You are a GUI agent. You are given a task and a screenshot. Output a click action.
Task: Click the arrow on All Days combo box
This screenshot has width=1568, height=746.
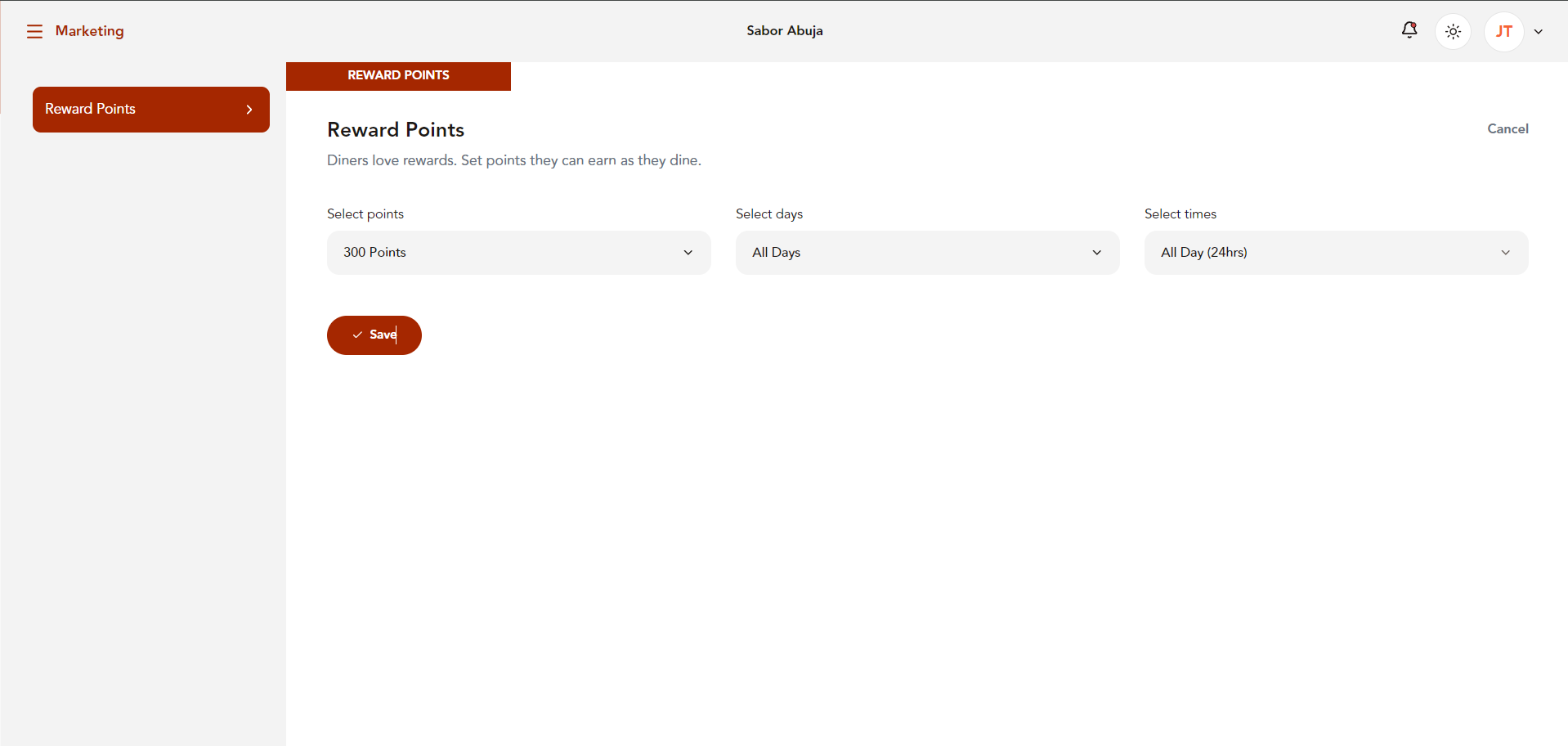[1097, 253]
